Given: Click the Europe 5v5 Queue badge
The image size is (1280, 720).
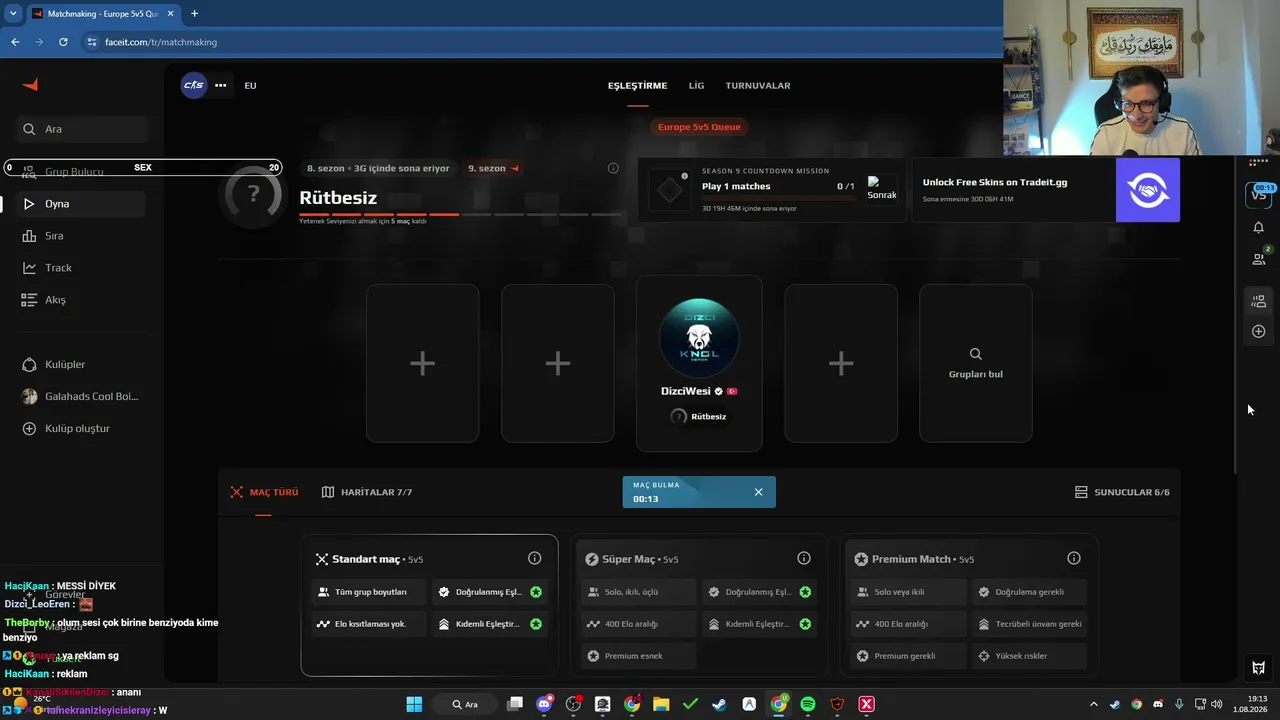Looking at the screenshot, I should pyautogui.click(x=699, y=127).
